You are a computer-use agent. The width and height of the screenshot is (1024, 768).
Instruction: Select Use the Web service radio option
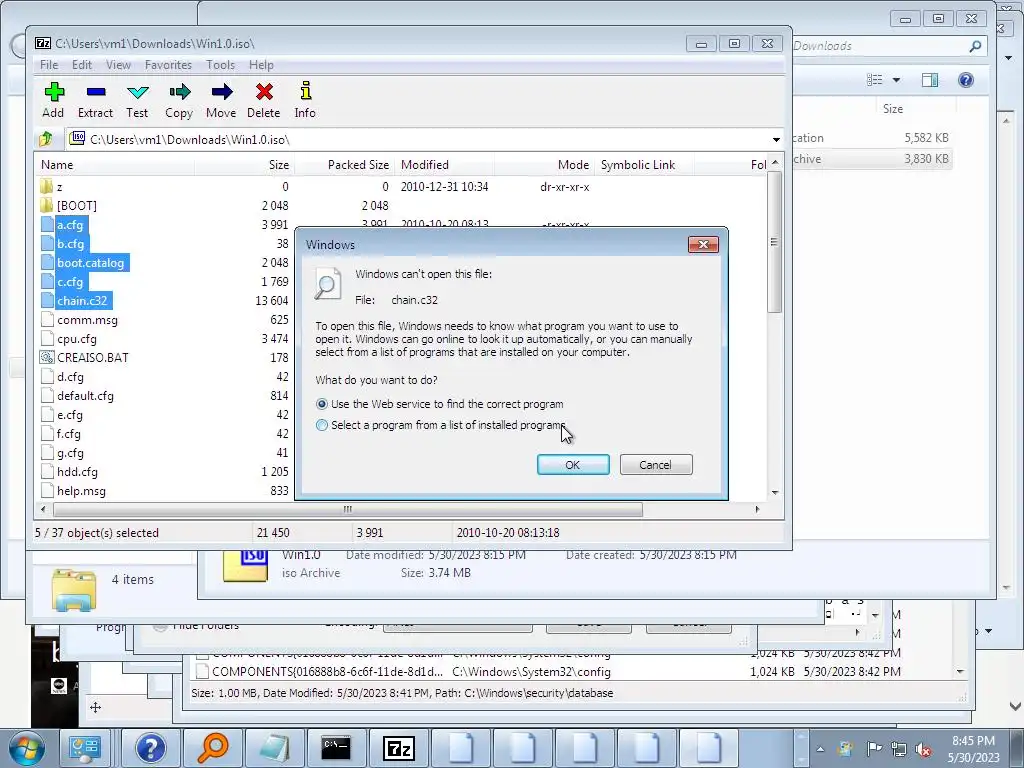[x=322, y=404]
